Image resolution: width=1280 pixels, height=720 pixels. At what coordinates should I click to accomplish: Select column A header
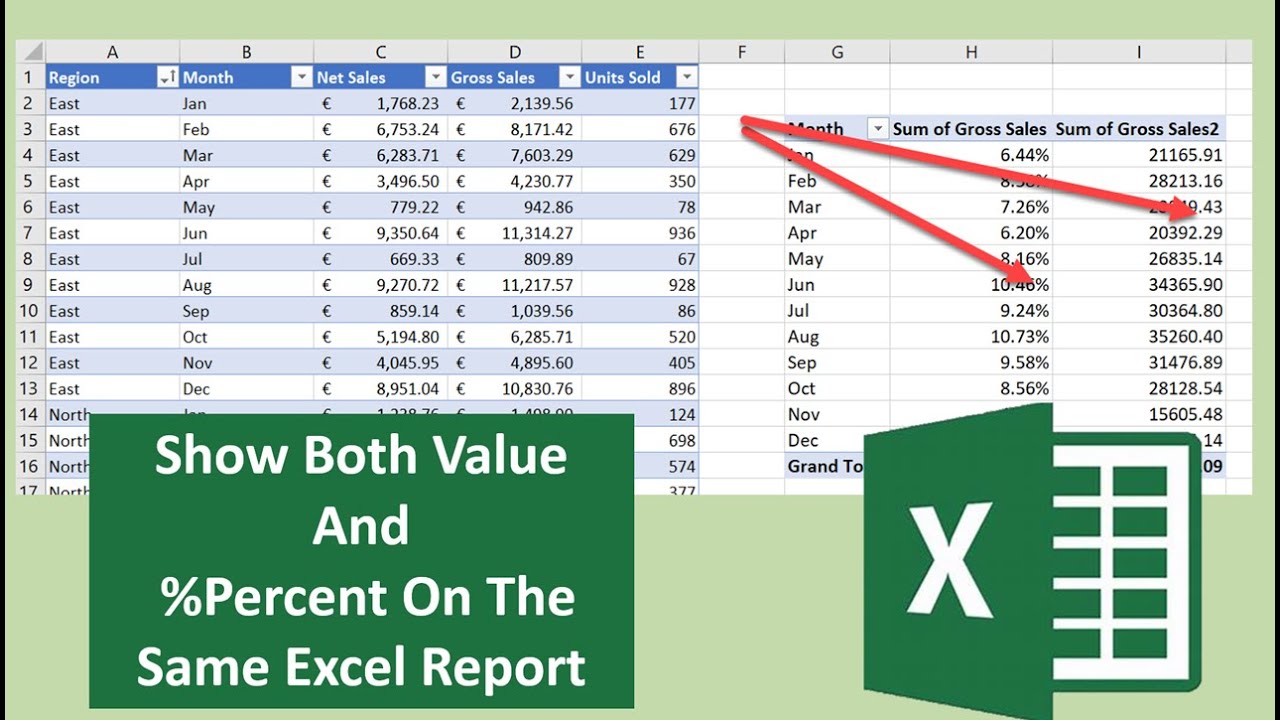112,52
